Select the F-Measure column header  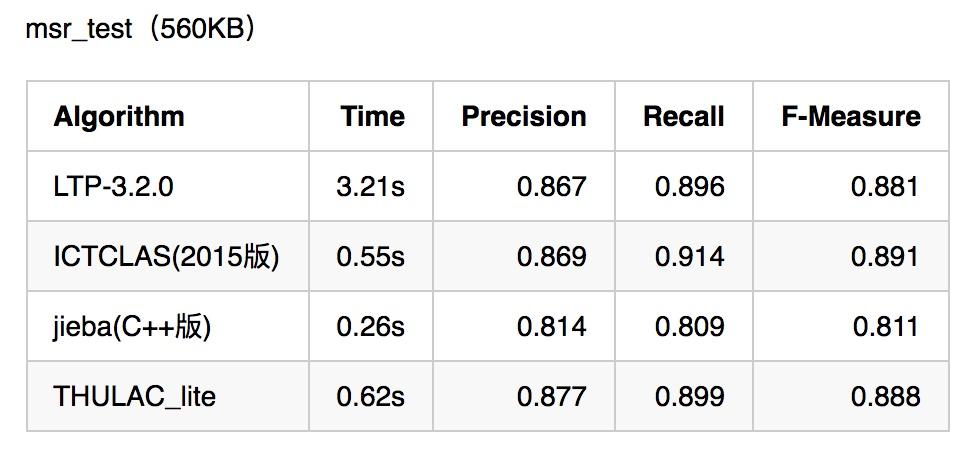[850, 116]
